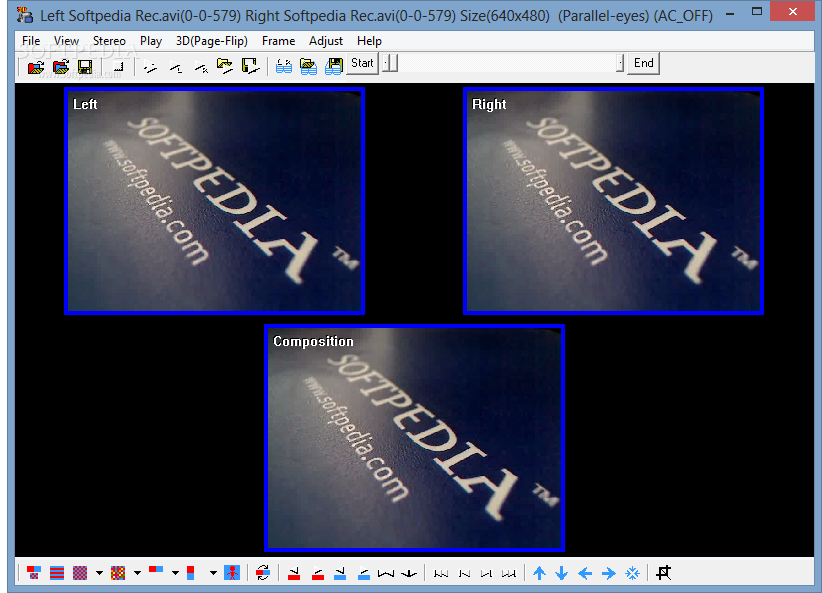
Task: Click the folder with 3D glasses icon
Action: click(x=308, y=67)
